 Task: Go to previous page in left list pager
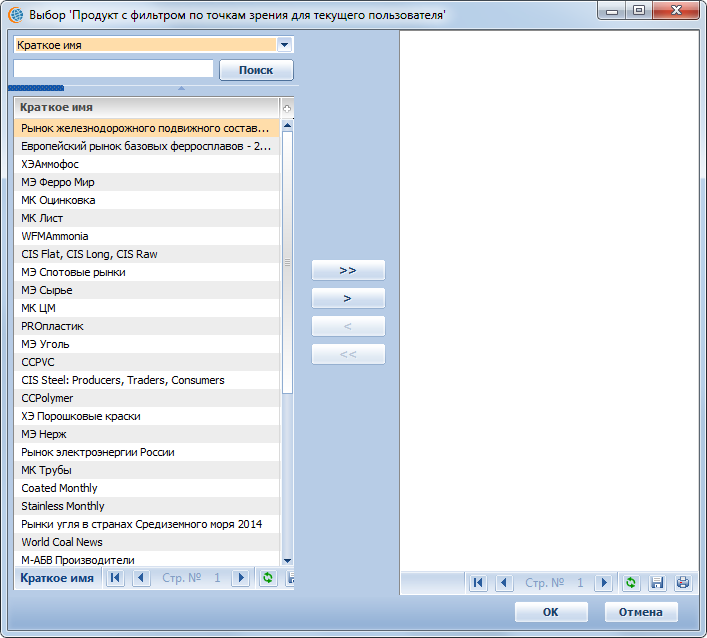click(141, 578)
